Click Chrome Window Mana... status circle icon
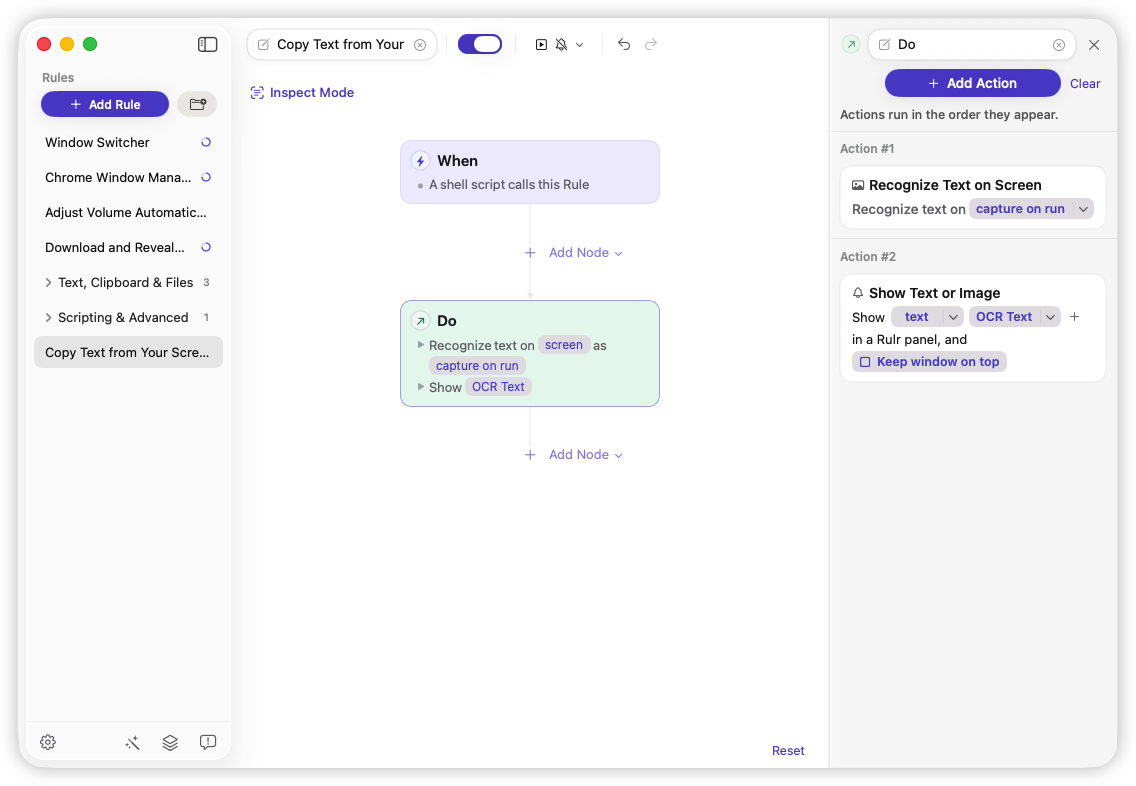Viewport: 1136px width, 786px height. (x=206, y=177)
